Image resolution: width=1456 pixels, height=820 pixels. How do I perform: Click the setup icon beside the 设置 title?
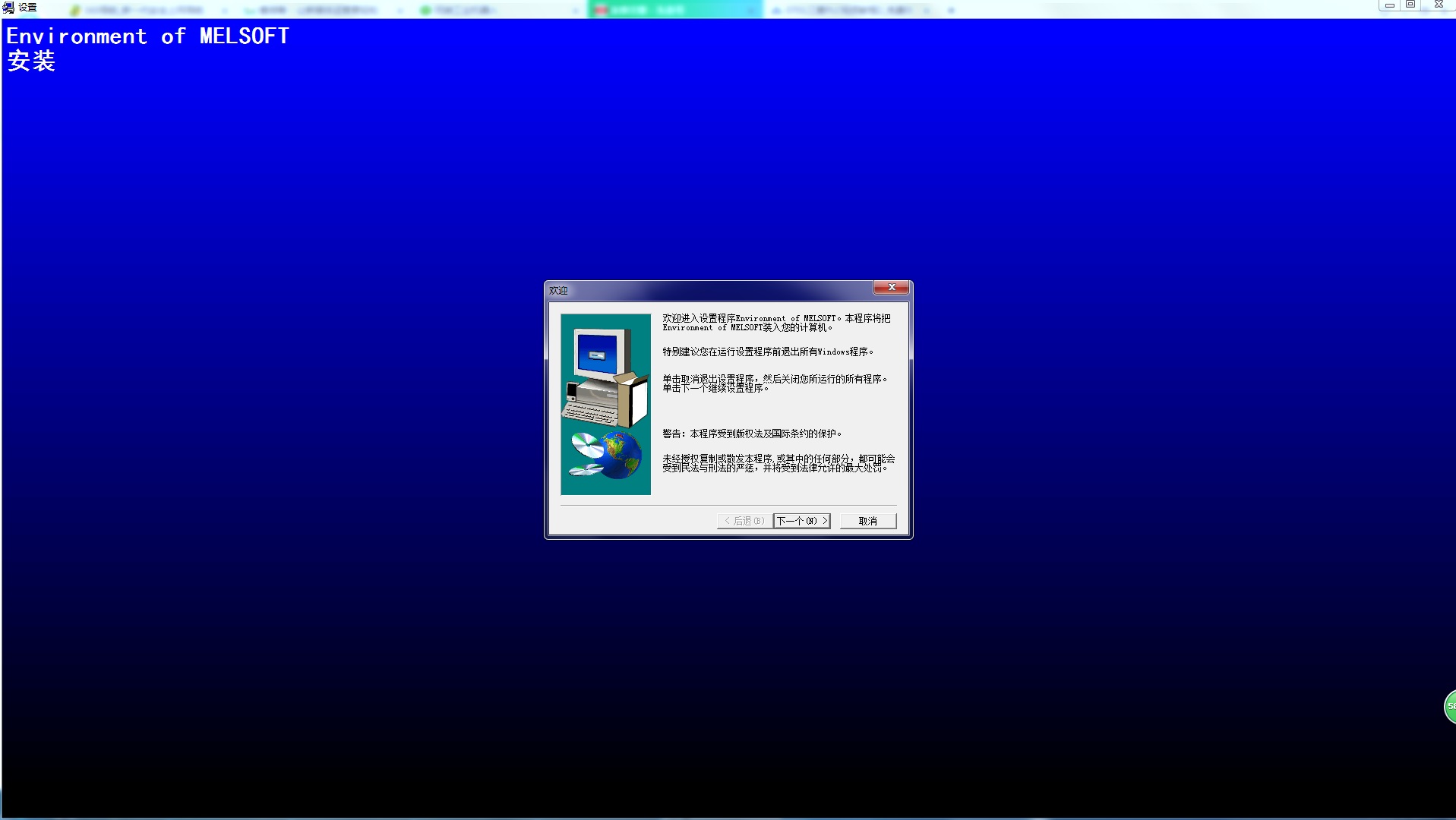(x=8, y=8)
